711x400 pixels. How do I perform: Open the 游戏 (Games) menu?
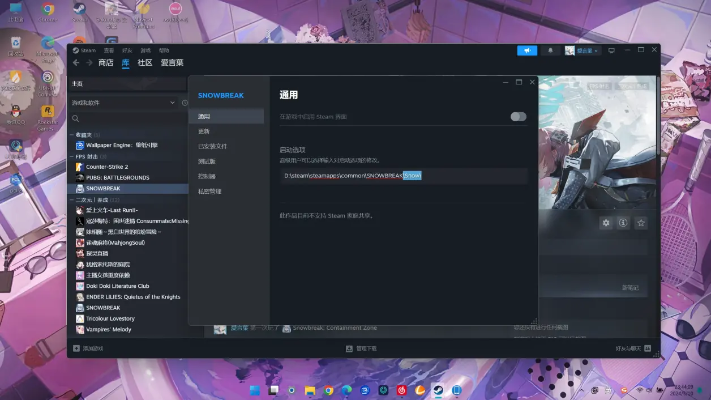click(145, 50)
